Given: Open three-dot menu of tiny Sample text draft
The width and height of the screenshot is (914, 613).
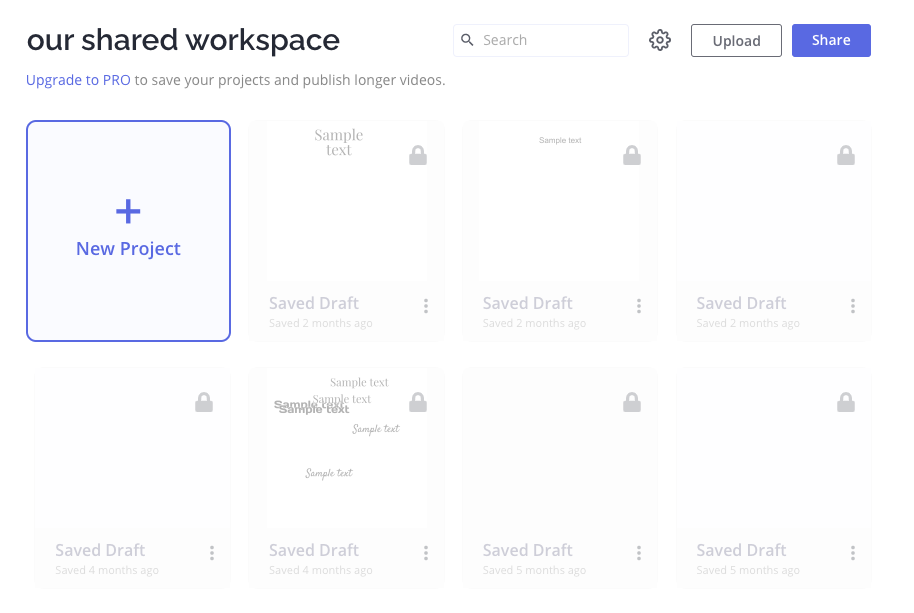Looking at the screenshot, I should pos(640,306).
